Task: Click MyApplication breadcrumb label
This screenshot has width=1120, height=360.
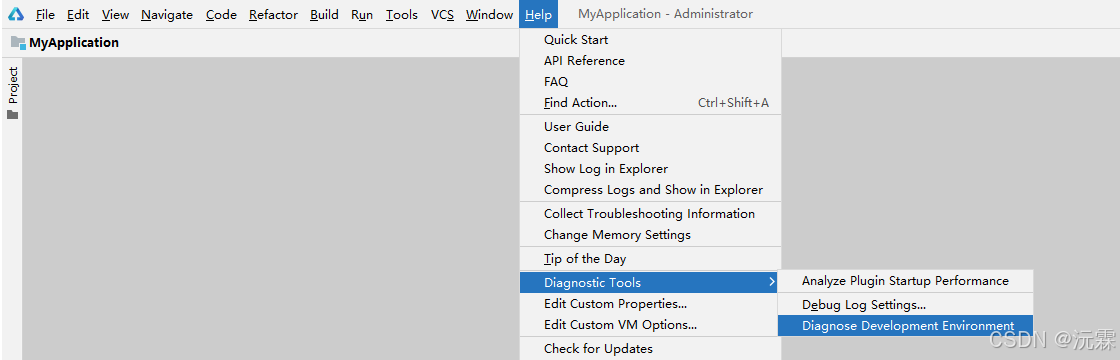Action: [74, 43]
